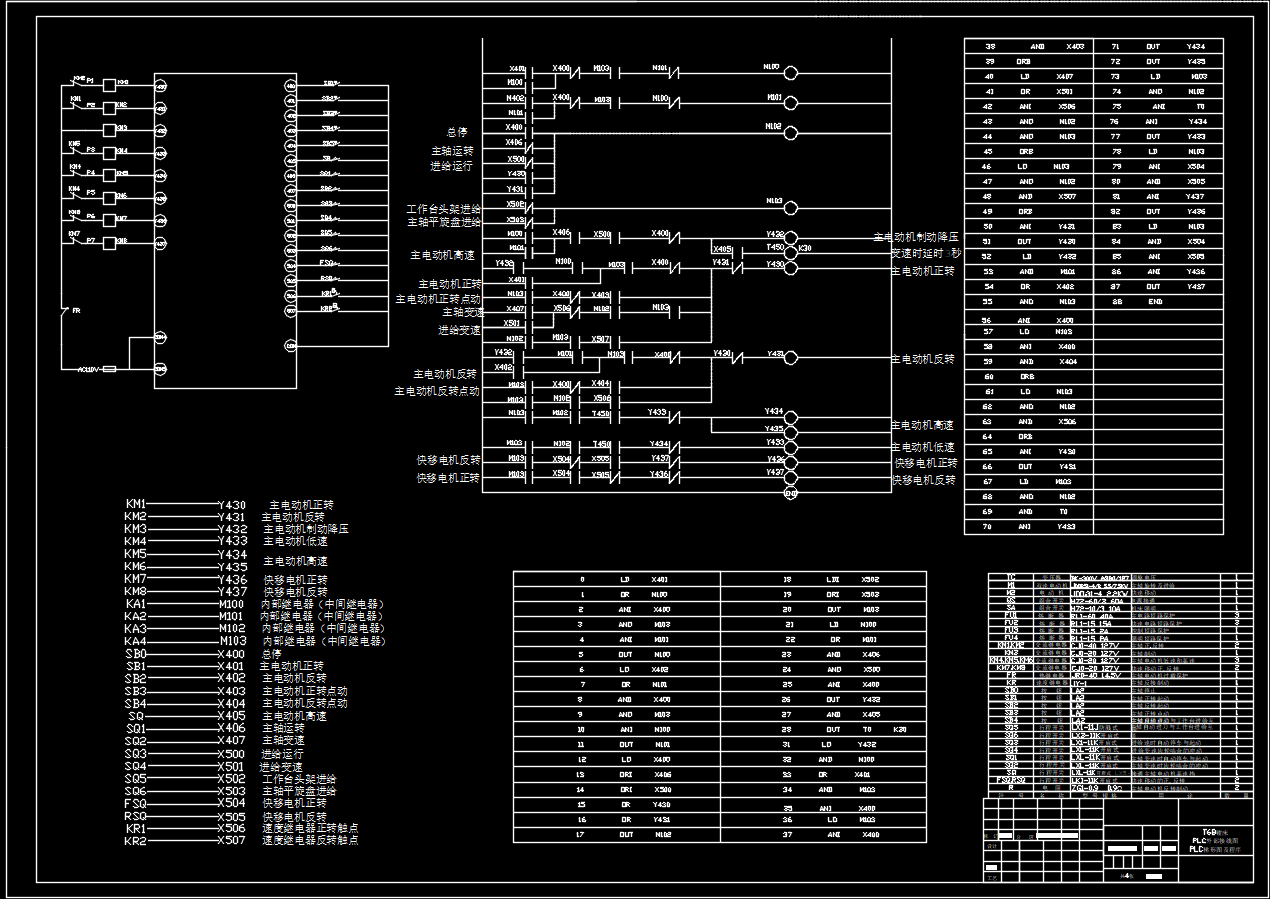Select END symbol at ladder diagram bottom

pos(791,493)
